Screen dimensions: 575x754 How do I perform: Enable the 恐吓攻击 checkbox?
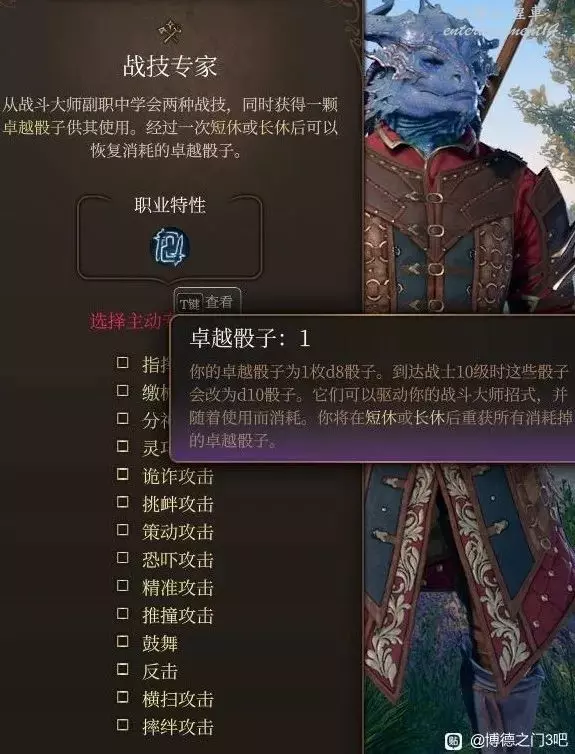pyautogui.click(x=123, y=558)
